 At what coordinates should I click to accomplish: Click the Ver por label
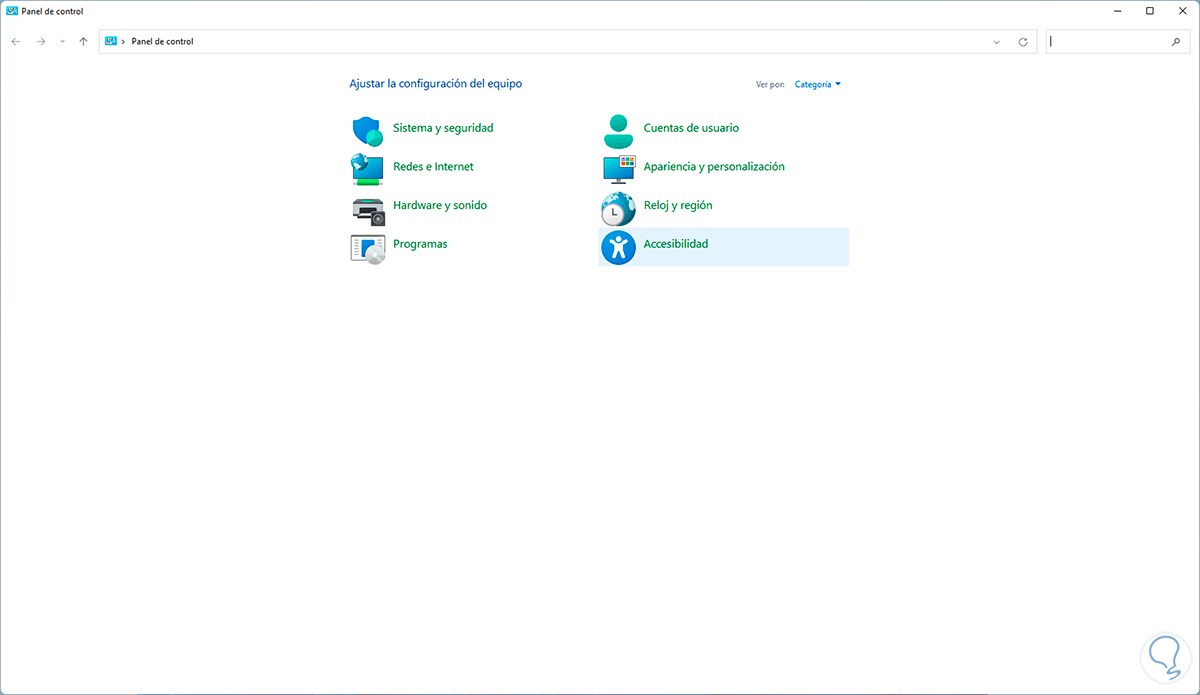[770, 85]
